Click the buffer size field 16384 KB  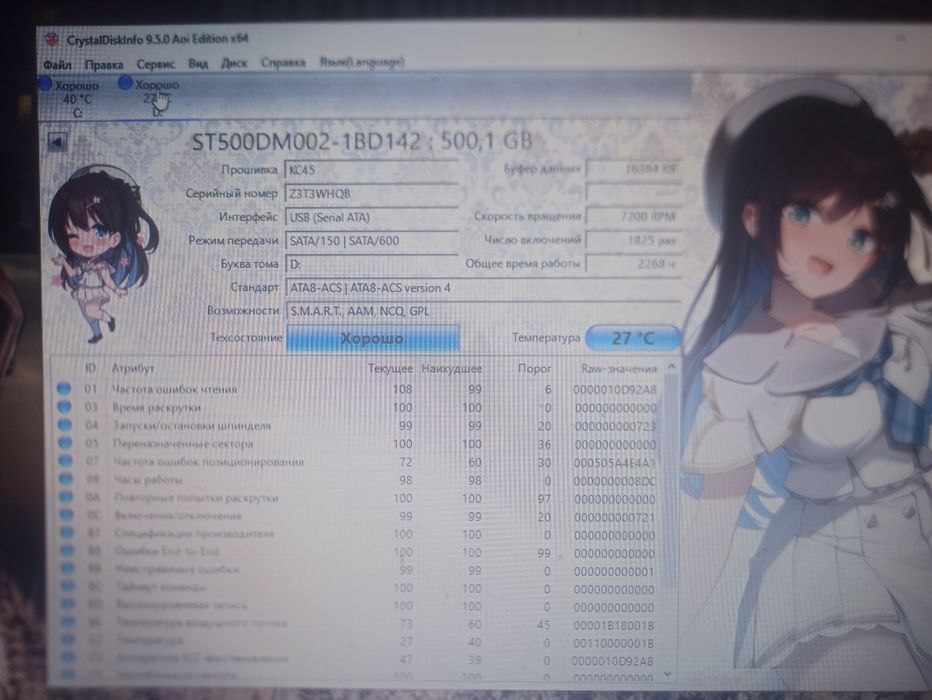tap(634, 169)
